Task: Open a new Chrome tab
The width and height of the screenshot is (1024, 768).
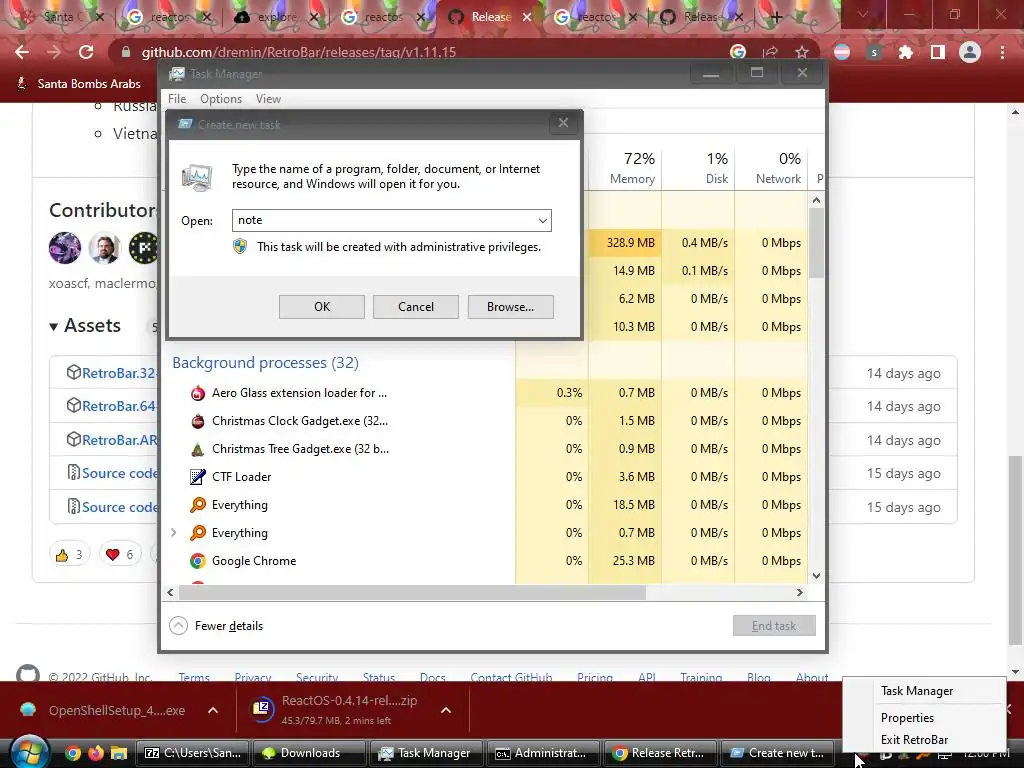Action: coord(776,17)
